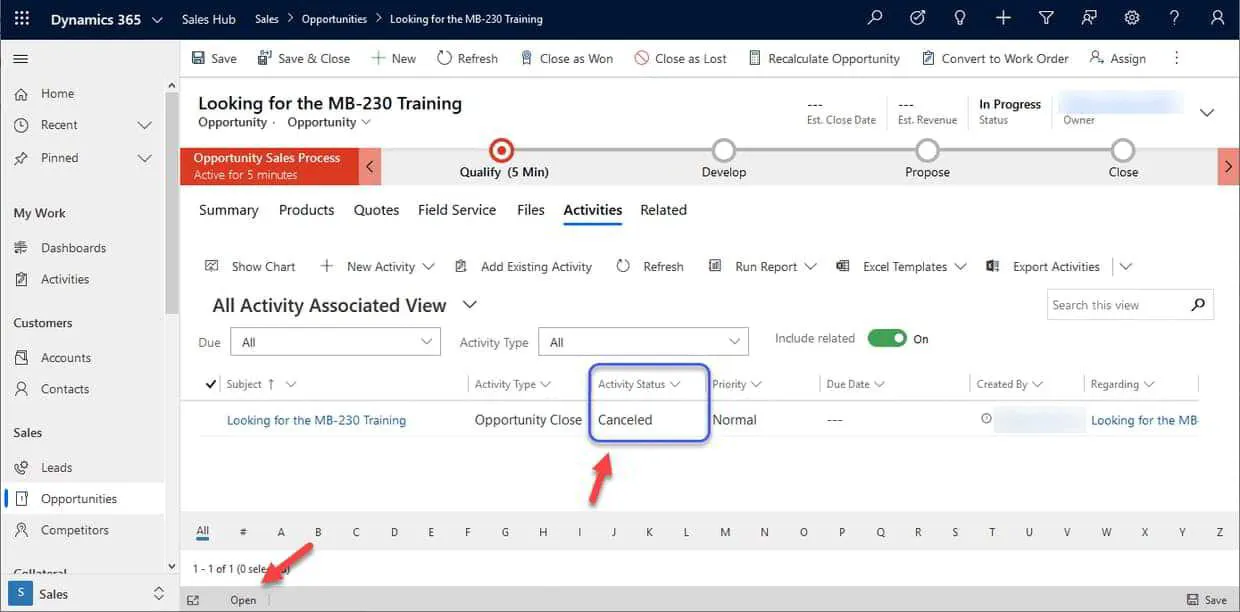Open the Teams chat icon in the top bar
Screen dimensions: 1240x612
(1089, 18)
